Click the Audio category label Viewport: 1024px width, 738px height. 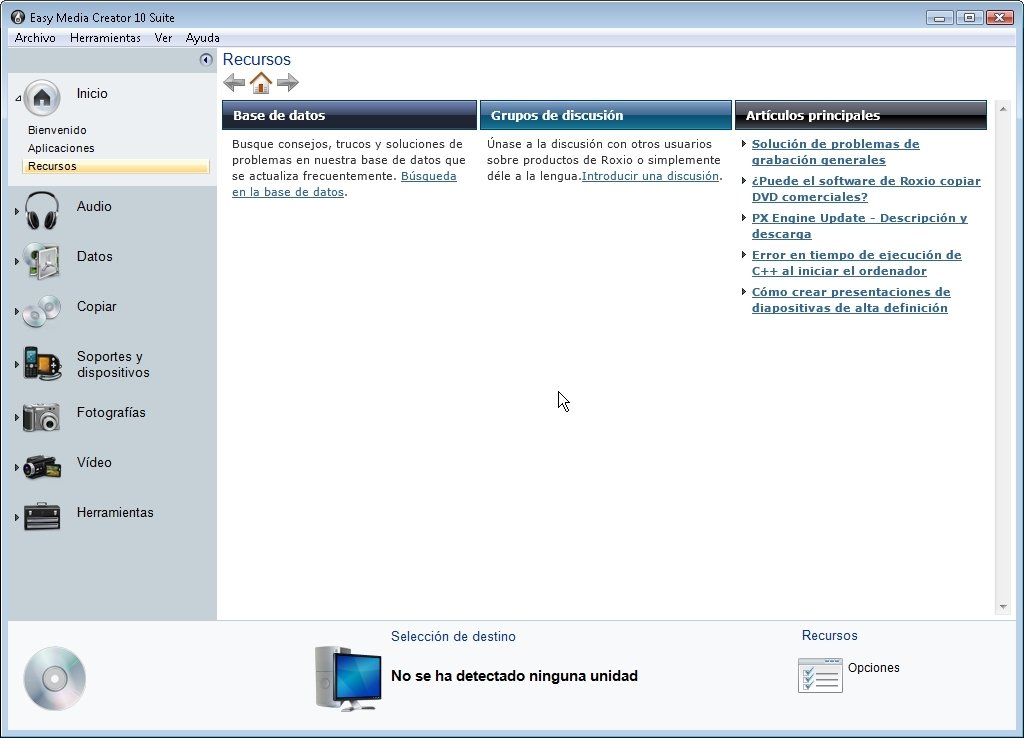click(x=94, y=206)
